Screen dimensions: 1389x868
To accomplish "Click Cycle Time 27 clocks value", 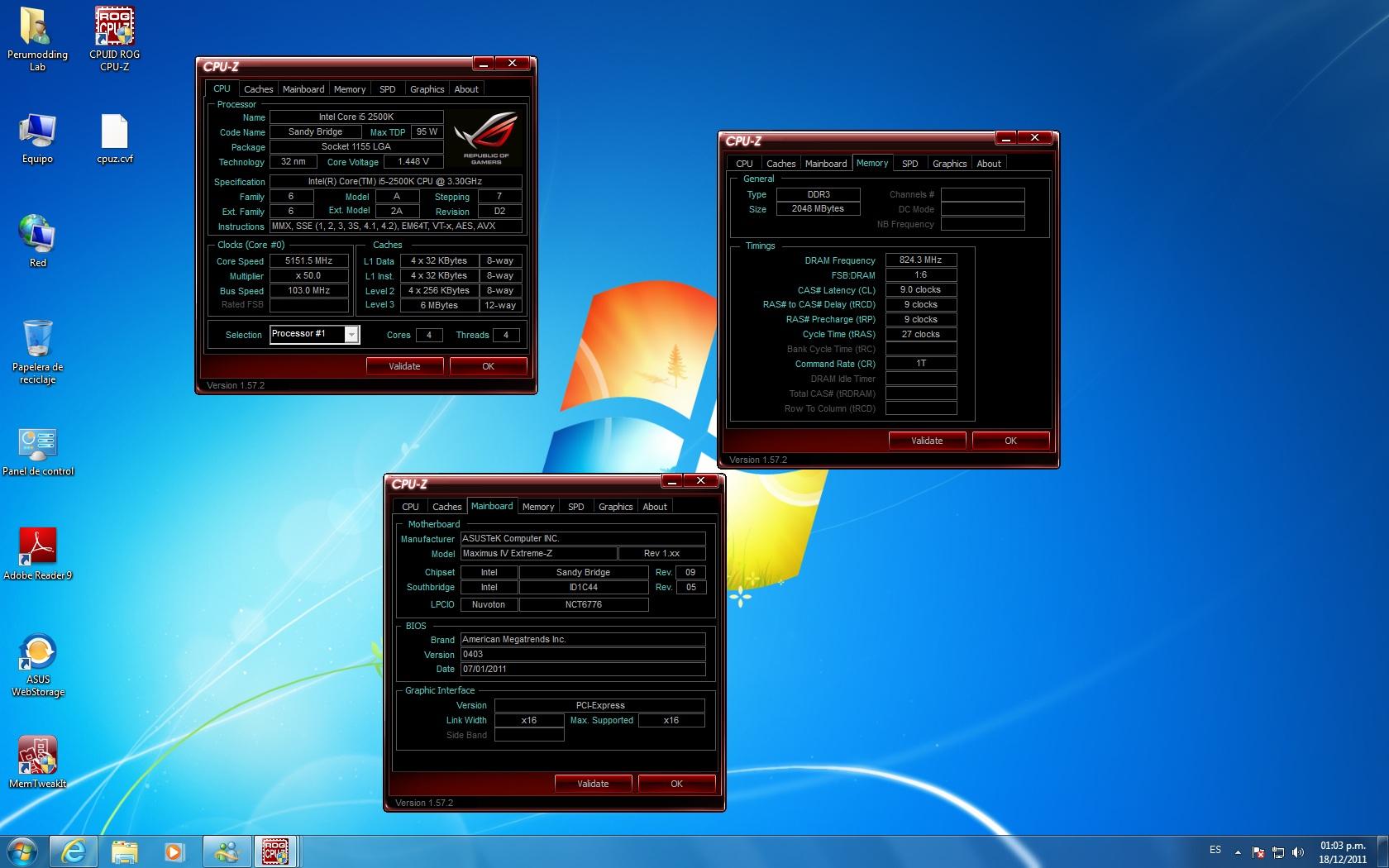I will coord(921,334).
